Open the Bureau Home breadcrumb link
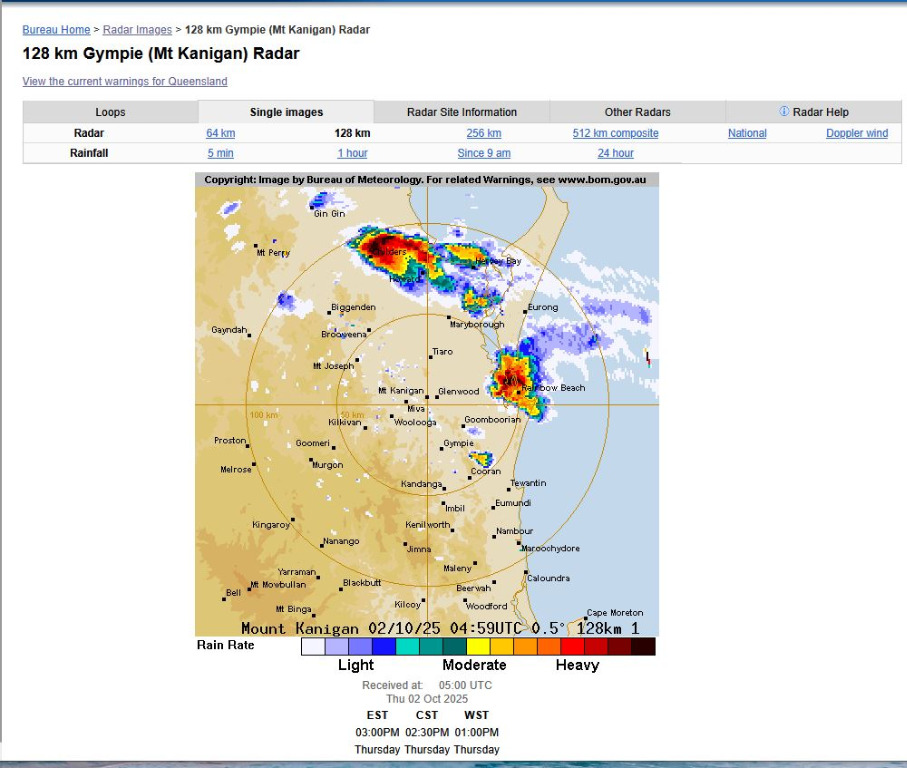The height and width of the screenshot is (768, 907). (56, 30)
